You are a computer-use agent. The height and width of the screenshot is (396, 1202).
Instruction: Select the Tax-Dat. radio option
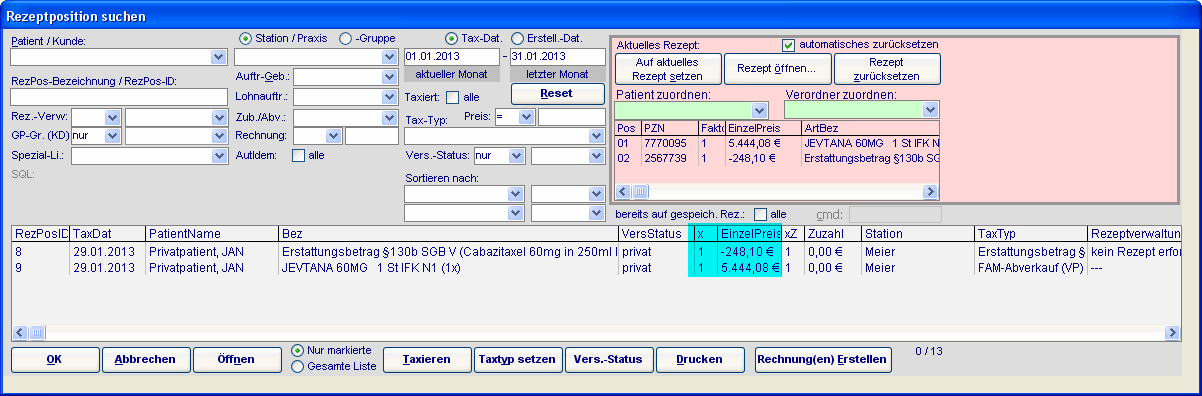pos(451,38)
